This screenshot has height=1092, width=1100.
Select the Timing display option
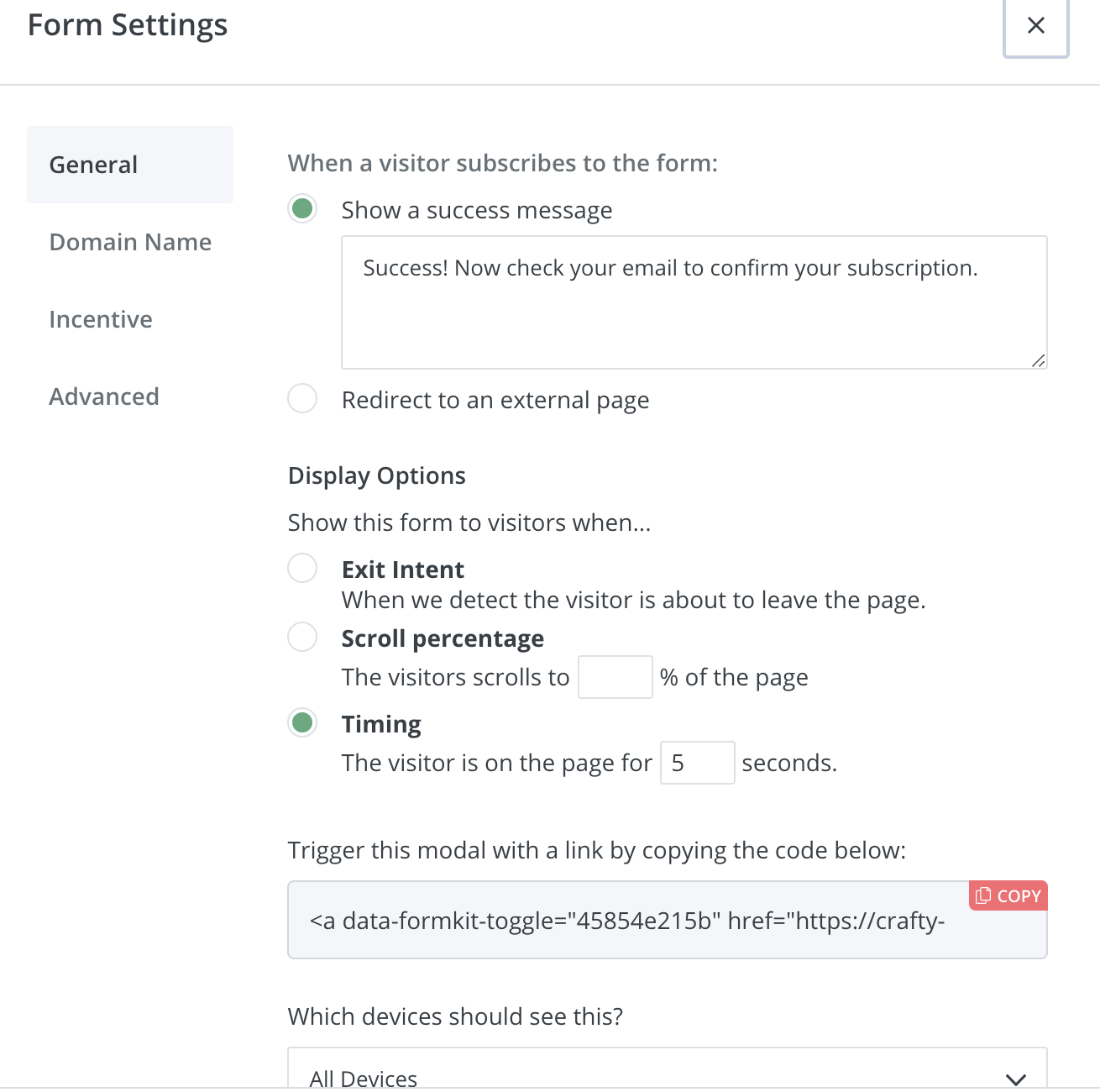(x=302, y=722)
